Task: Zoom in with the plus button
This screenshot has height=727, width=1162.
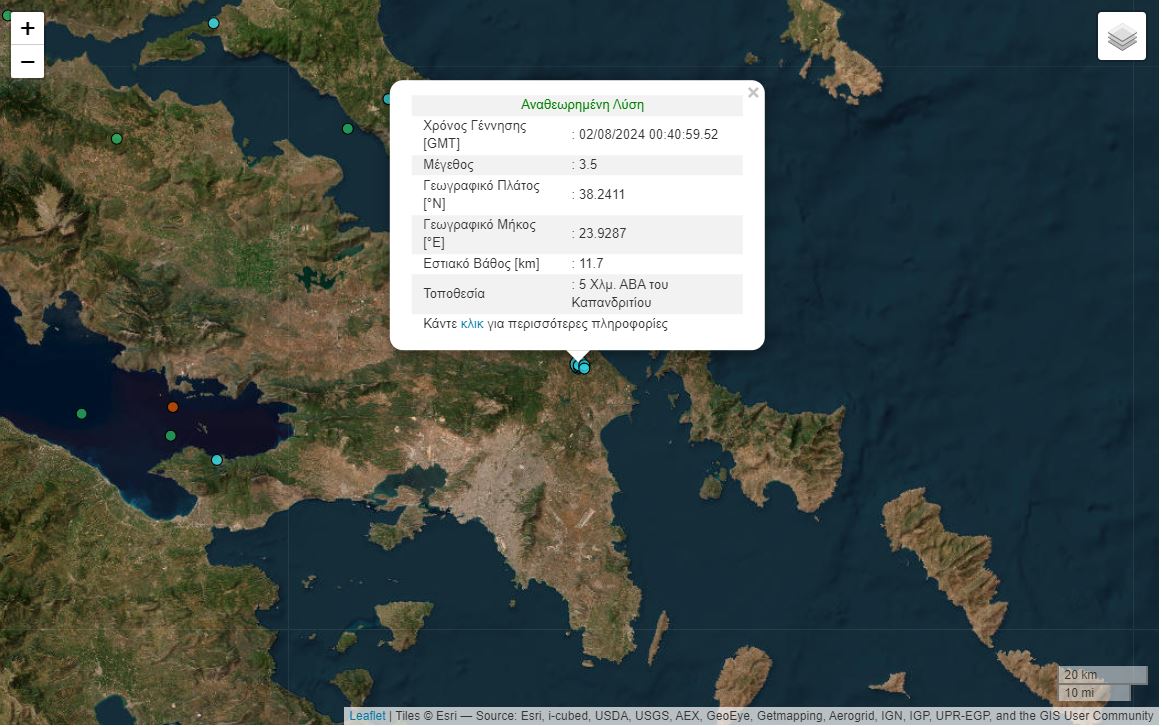Action: (27, 28)
